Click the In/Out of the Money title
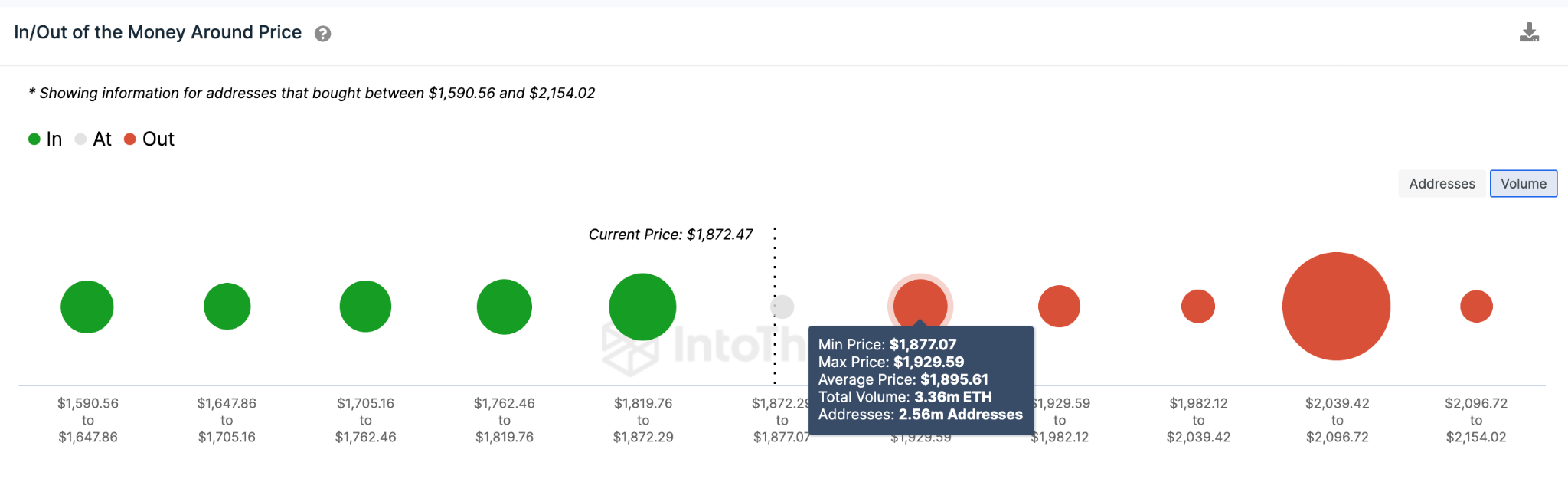 point(158,32)
